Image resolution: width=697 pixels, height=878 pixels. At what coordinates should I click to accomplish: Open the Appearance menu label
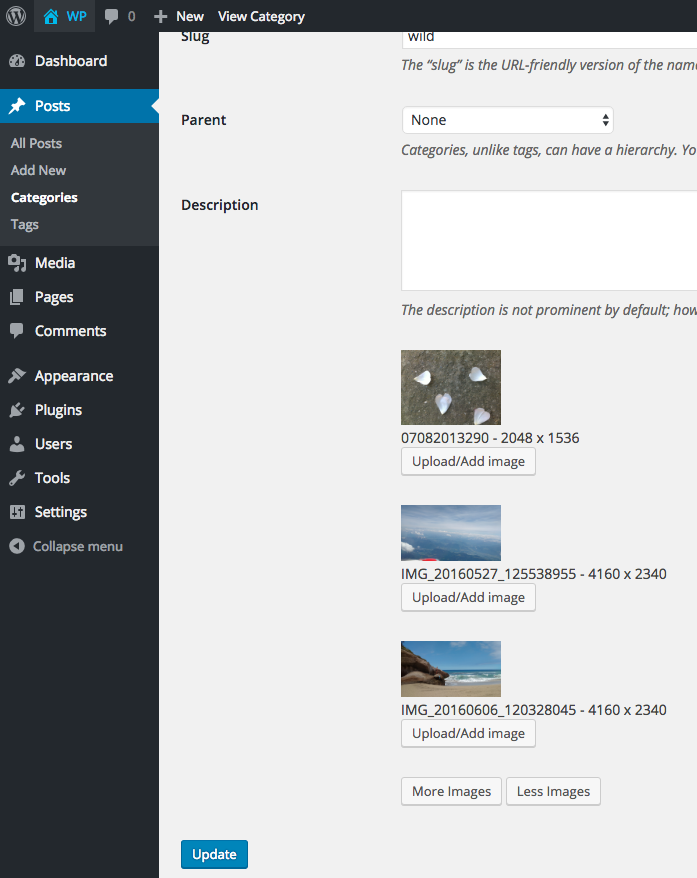click(74, 376)
